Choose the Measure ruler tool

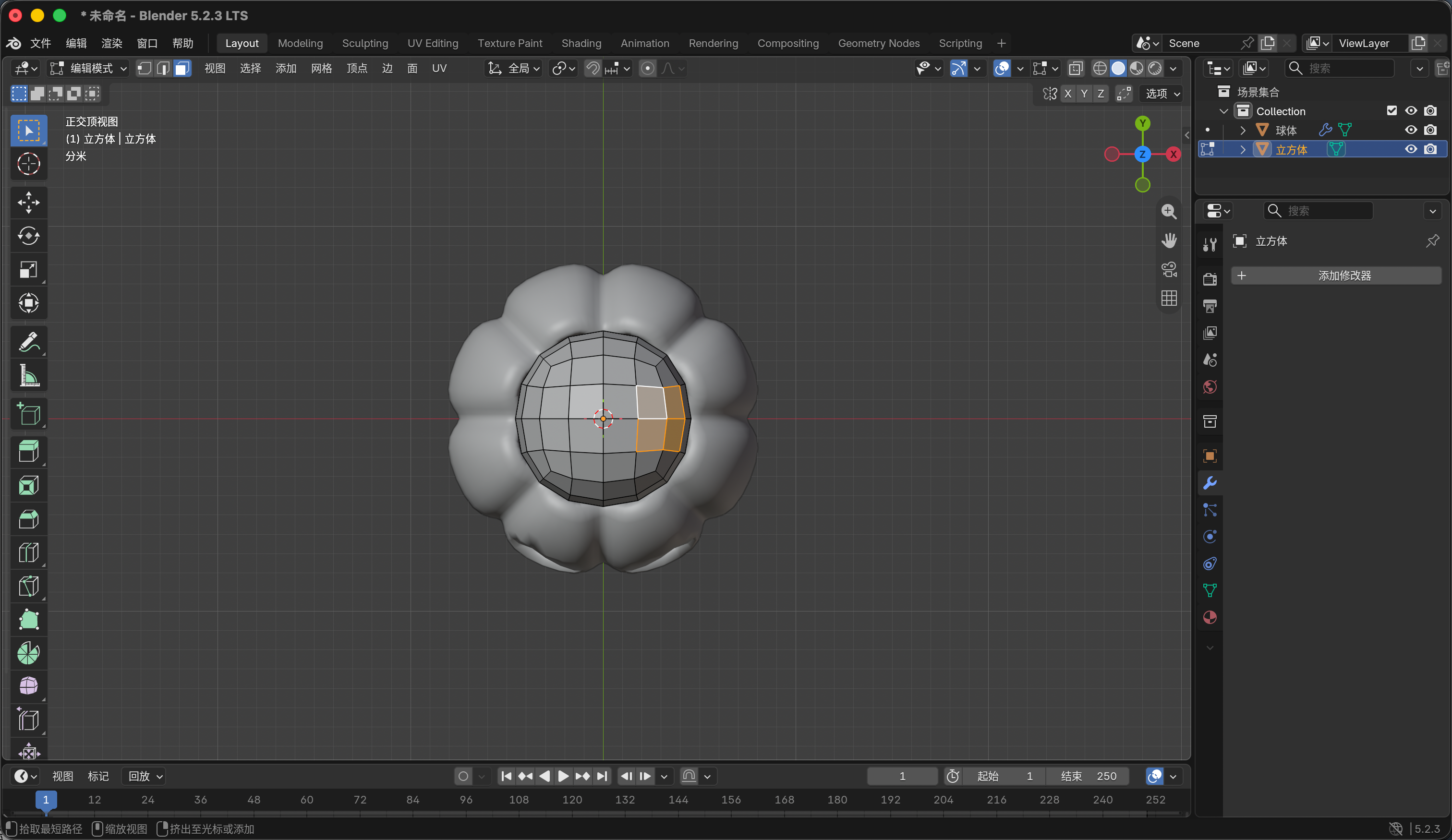pyautogui.click(x=28, y=376)
